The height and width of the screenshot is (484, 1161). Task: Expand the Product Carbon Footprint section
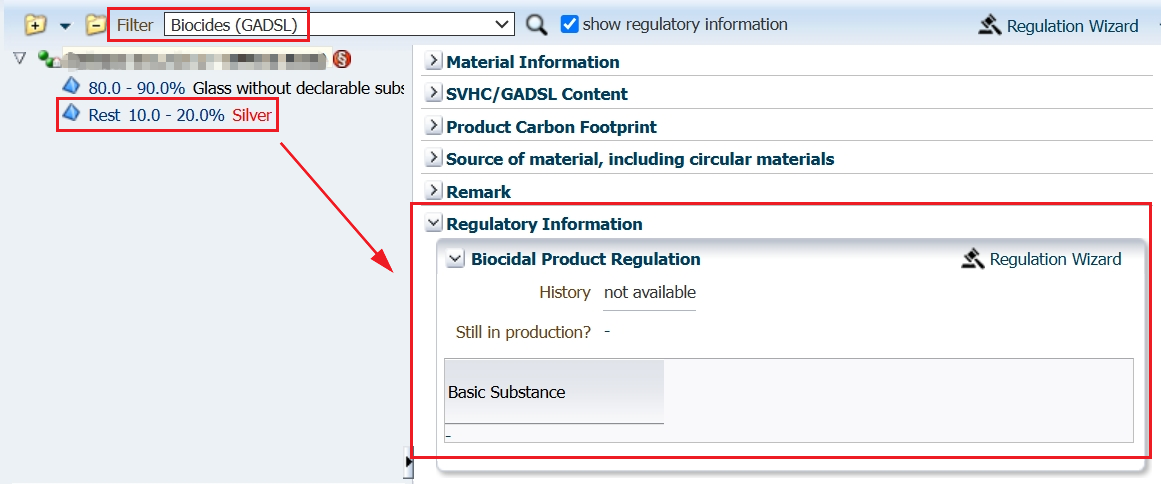coord(434,126)
